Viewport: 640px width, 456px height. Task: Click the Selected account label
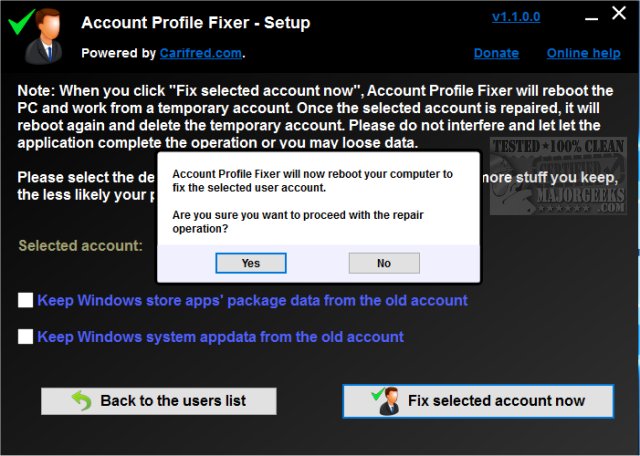(81, 245)
